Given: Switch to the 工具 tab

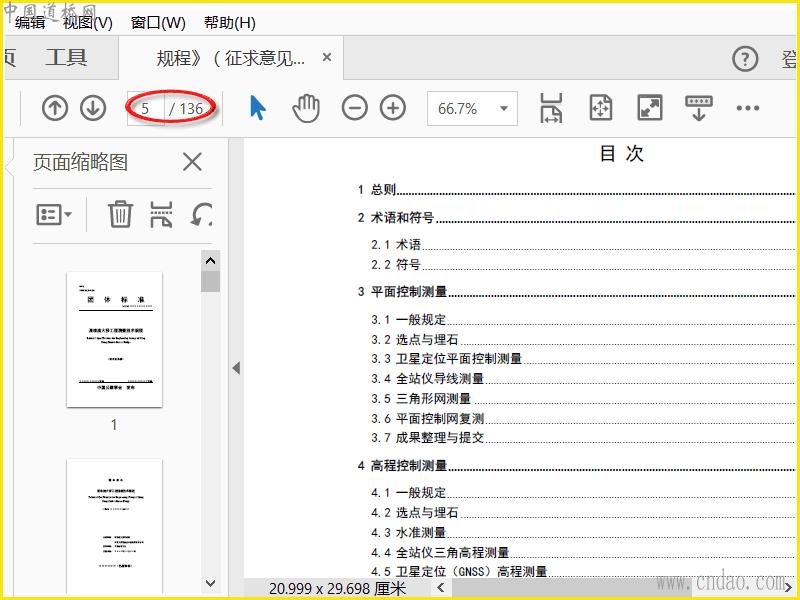Looking at the screenshot, I should [66, 58].
